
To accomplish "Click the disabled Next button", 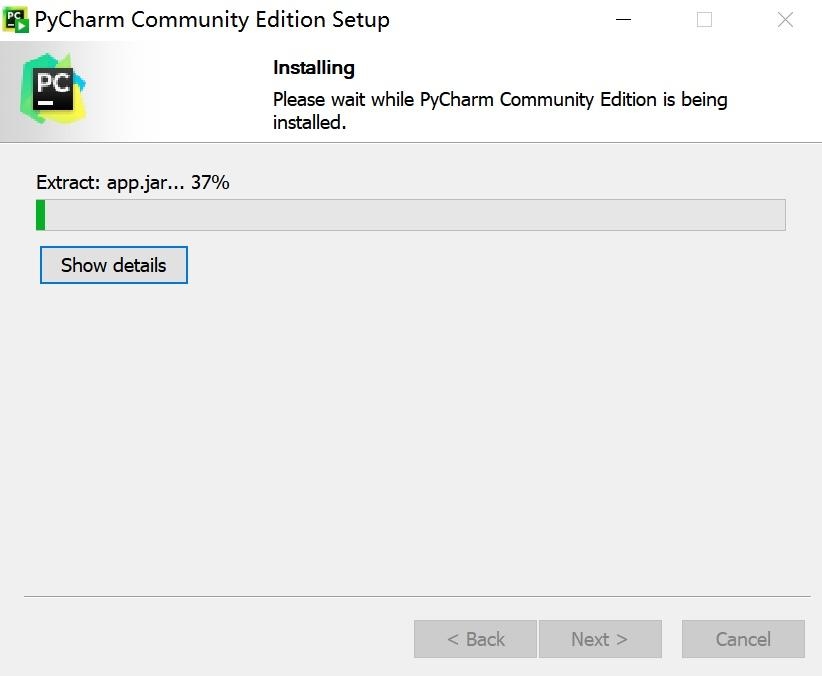I will 600,639.
